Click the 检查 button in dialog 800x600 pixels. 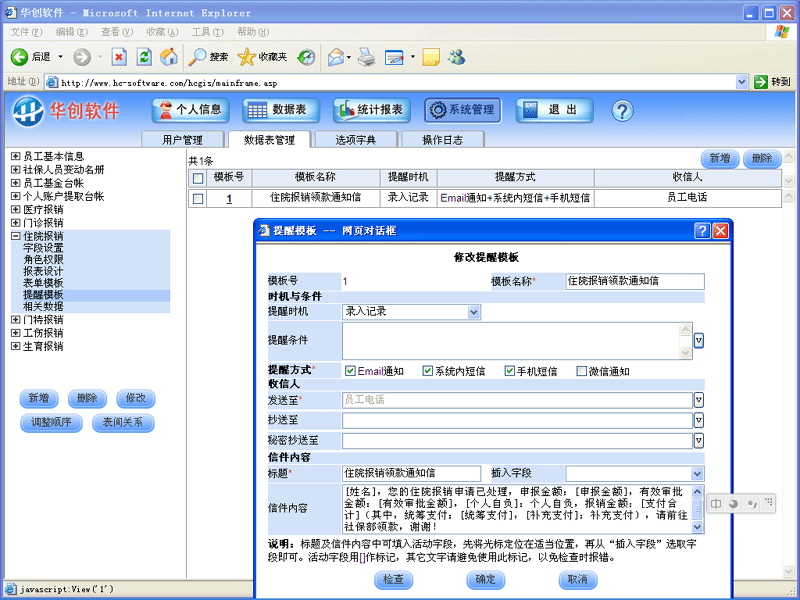tap(393, 580)
